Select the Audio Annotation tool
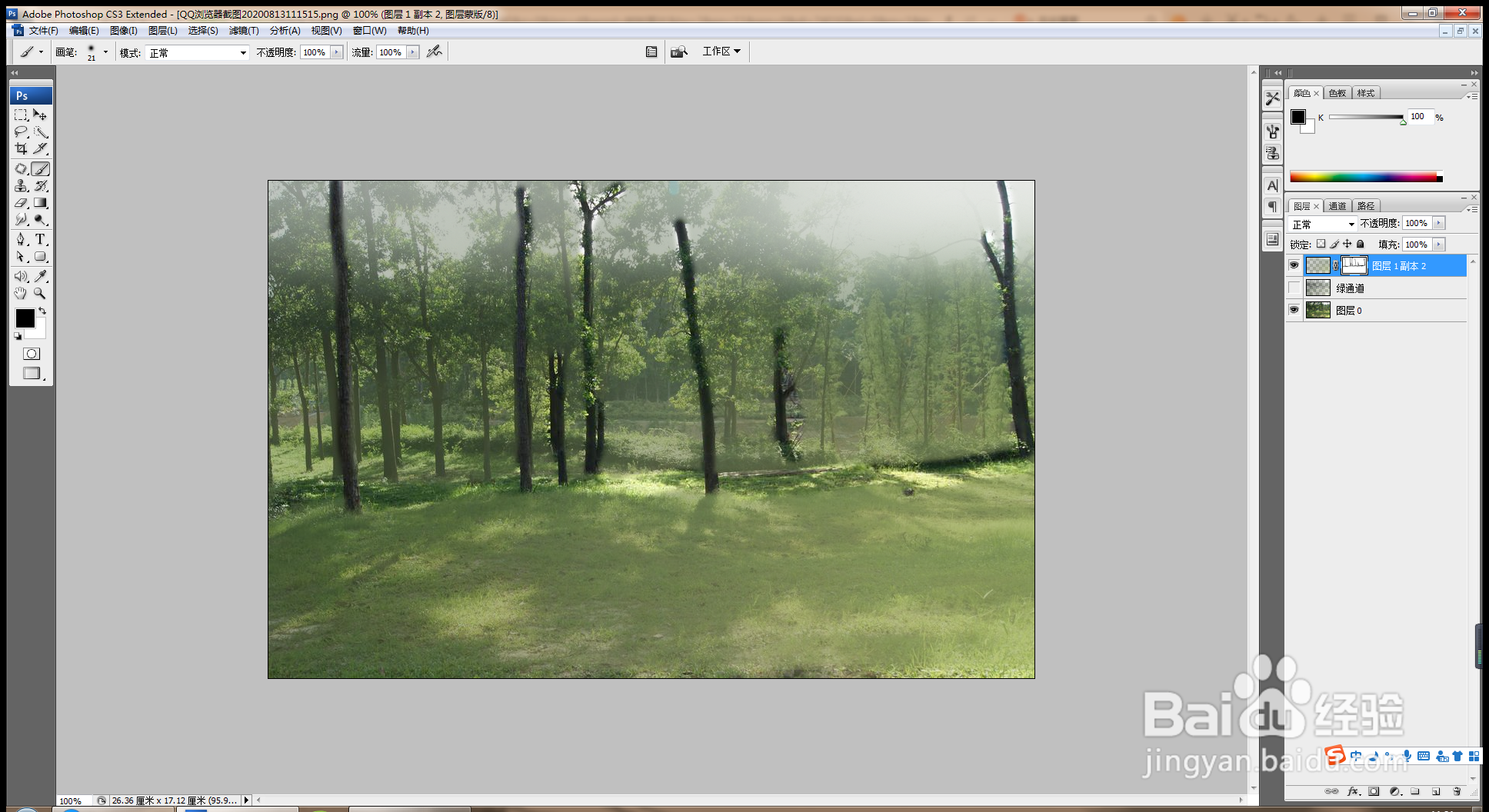This screenshot has height=812, width=1489. tap(21, 276)
